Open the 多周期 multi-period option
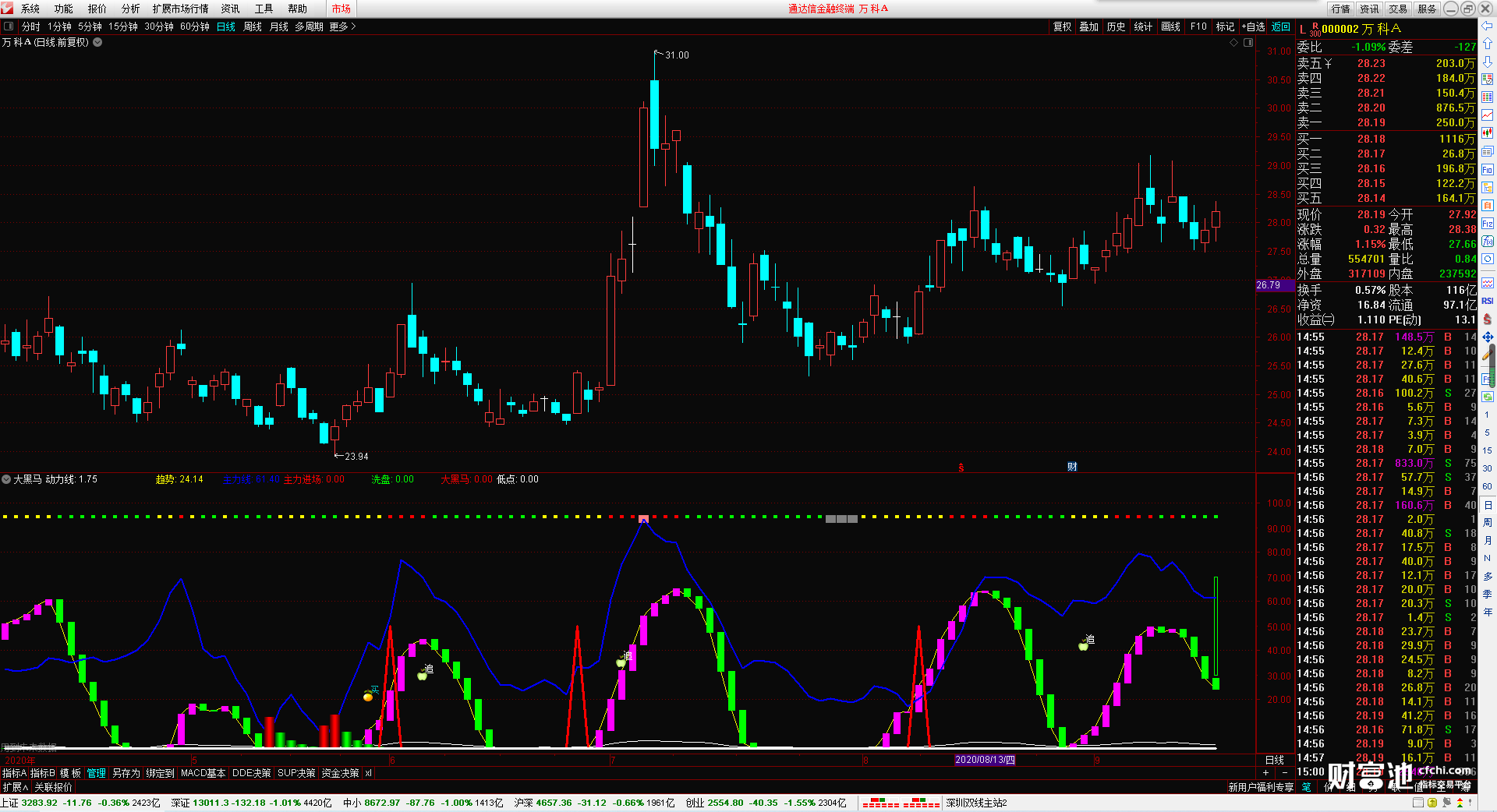Viewport: 1497px width, 812px height. (x=309, y=26)
